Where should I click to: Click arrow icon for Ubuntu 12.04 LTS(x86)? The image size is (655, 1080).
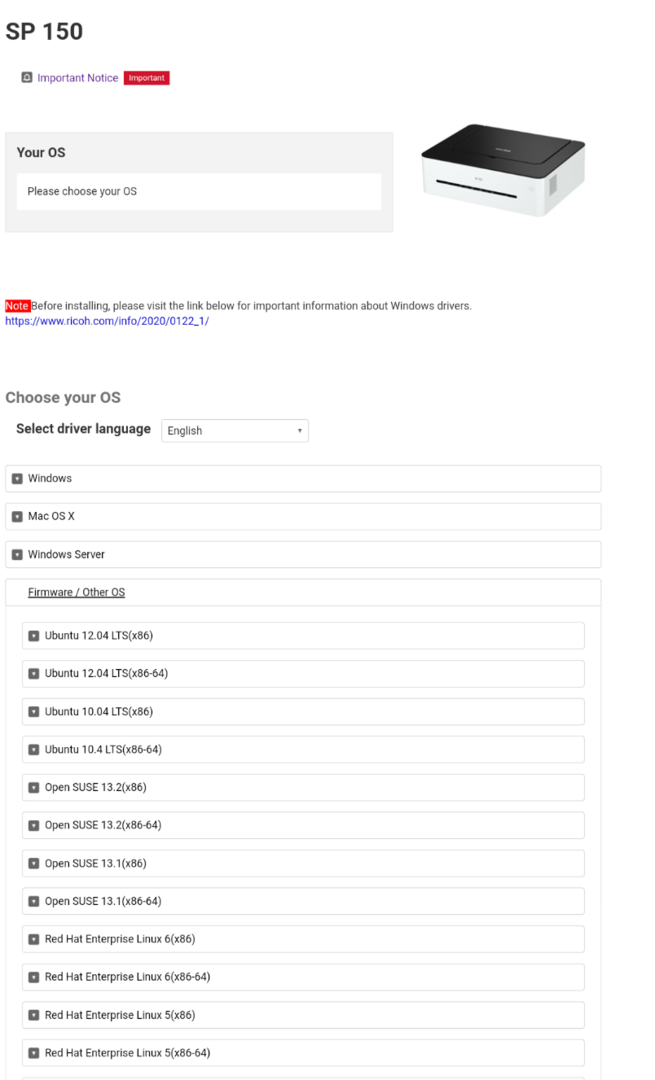pyautogui.click(x=34, y=636)
